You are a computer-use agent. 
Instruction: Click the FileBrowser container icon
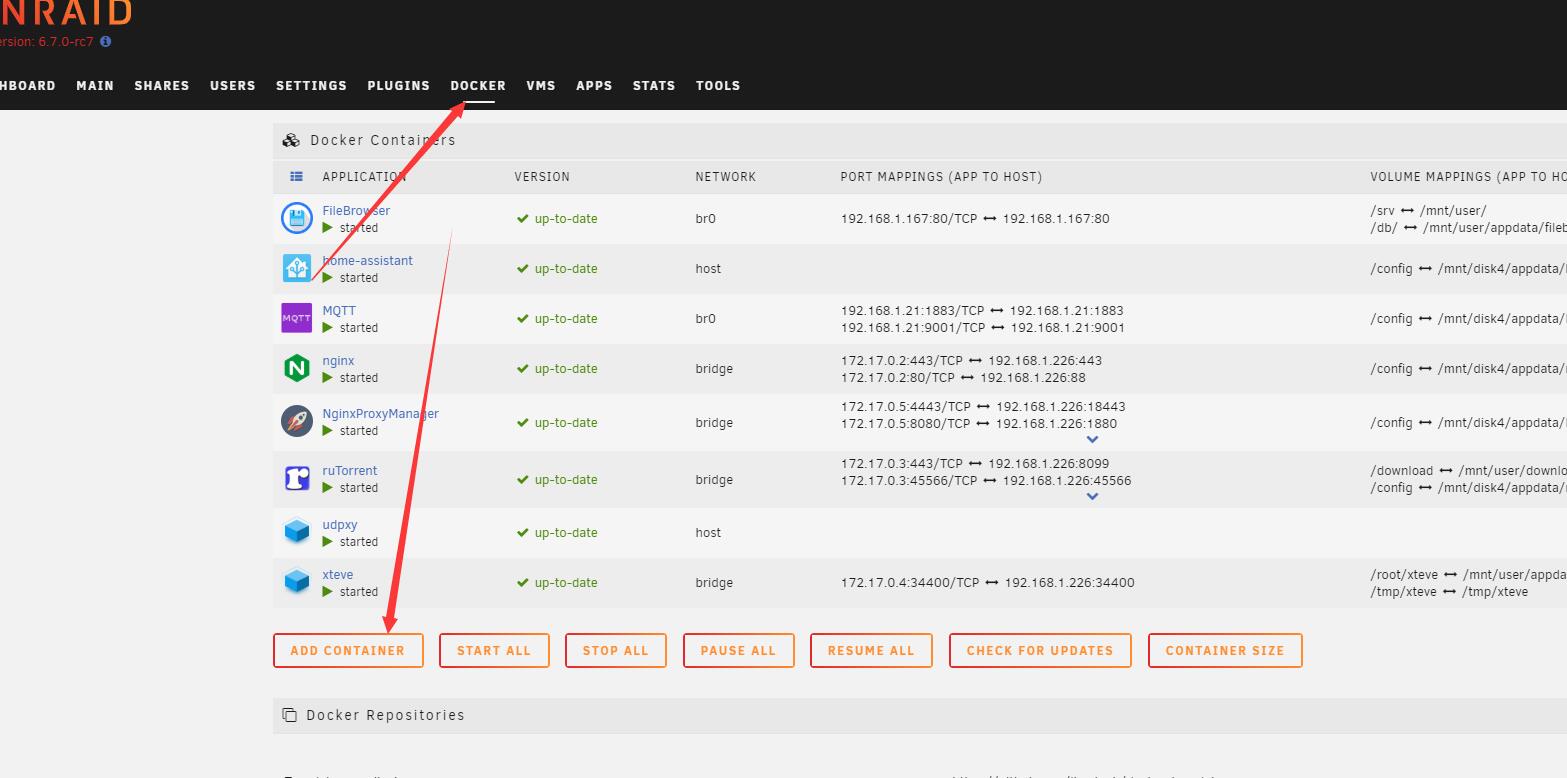click(x=297, y=218)
